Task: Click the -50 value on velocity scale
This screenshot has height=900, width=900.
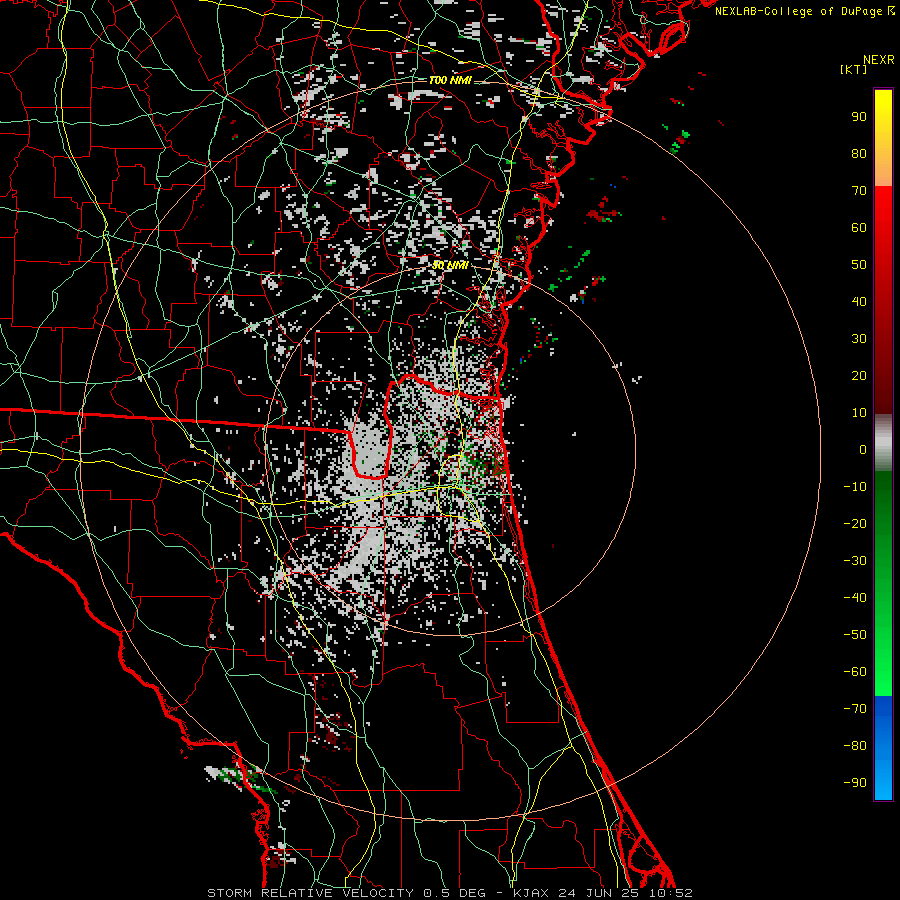Action: 855,635
